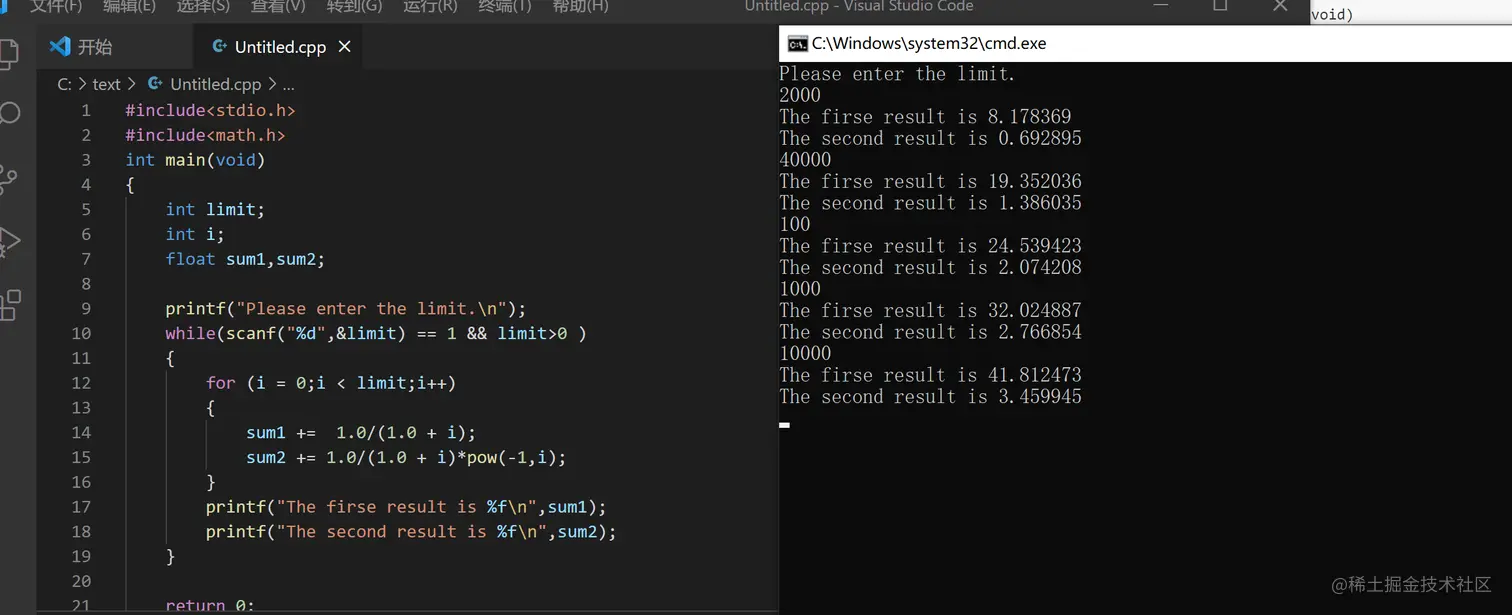Open the Run and Debug view
Image resolution: width=1512 pixels, height=615 pixels.
(9, 241)
